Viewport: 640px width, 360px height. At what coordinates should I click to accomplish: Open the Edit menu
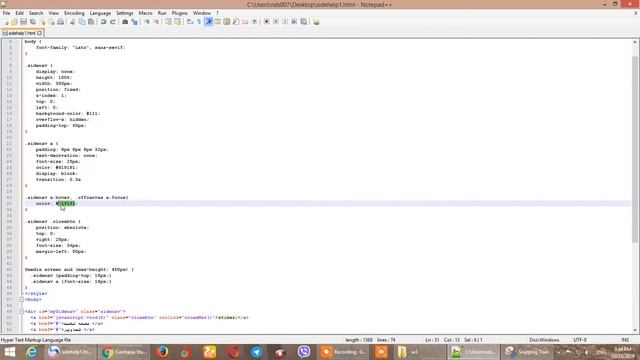pyautogui.click(x=19, y=13)
